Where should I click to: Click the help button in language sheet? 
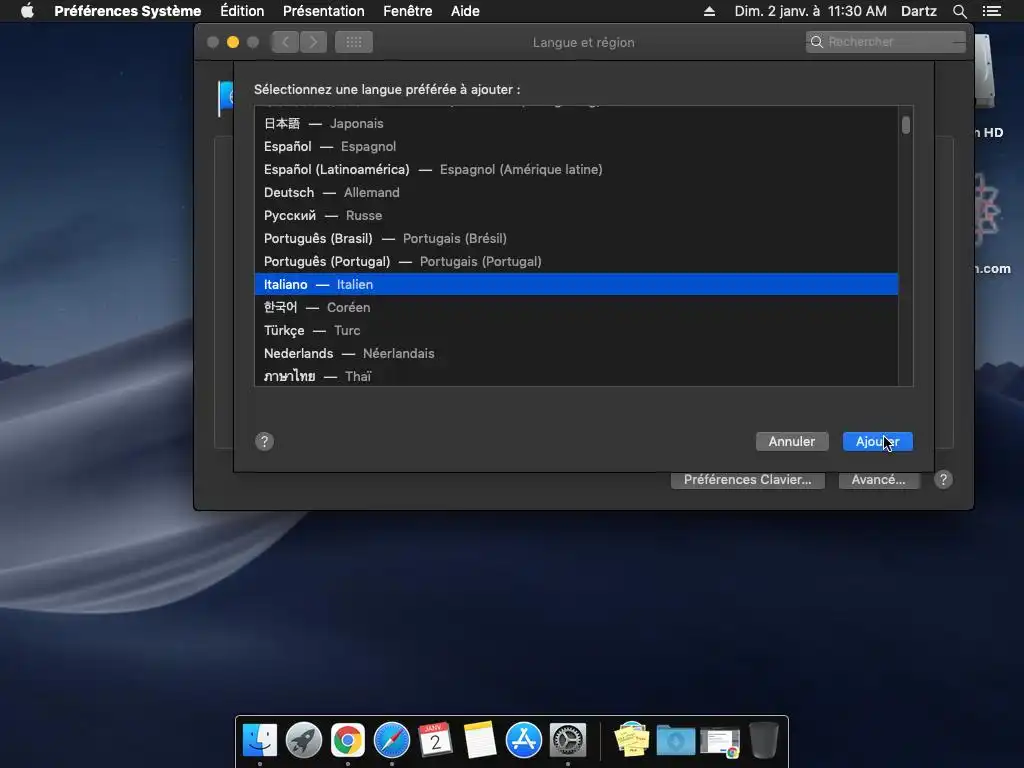click(264, 441)
